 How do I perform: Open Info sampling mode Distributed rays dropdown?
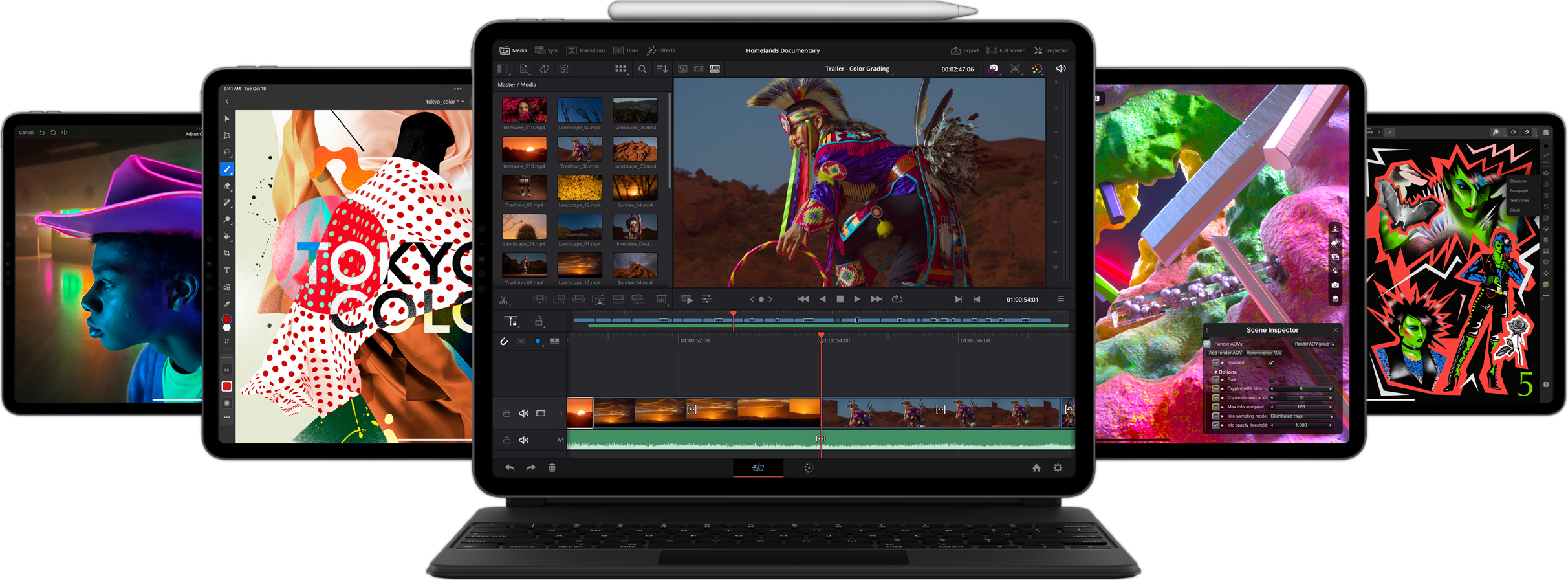point(1301,416)
